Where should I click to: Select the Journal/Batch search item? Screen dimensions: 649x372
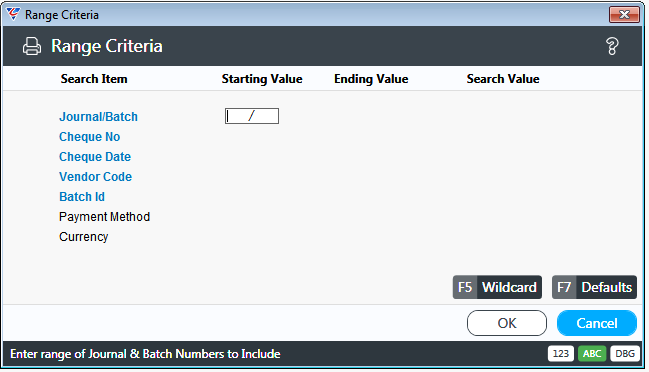tap(98, 117)
